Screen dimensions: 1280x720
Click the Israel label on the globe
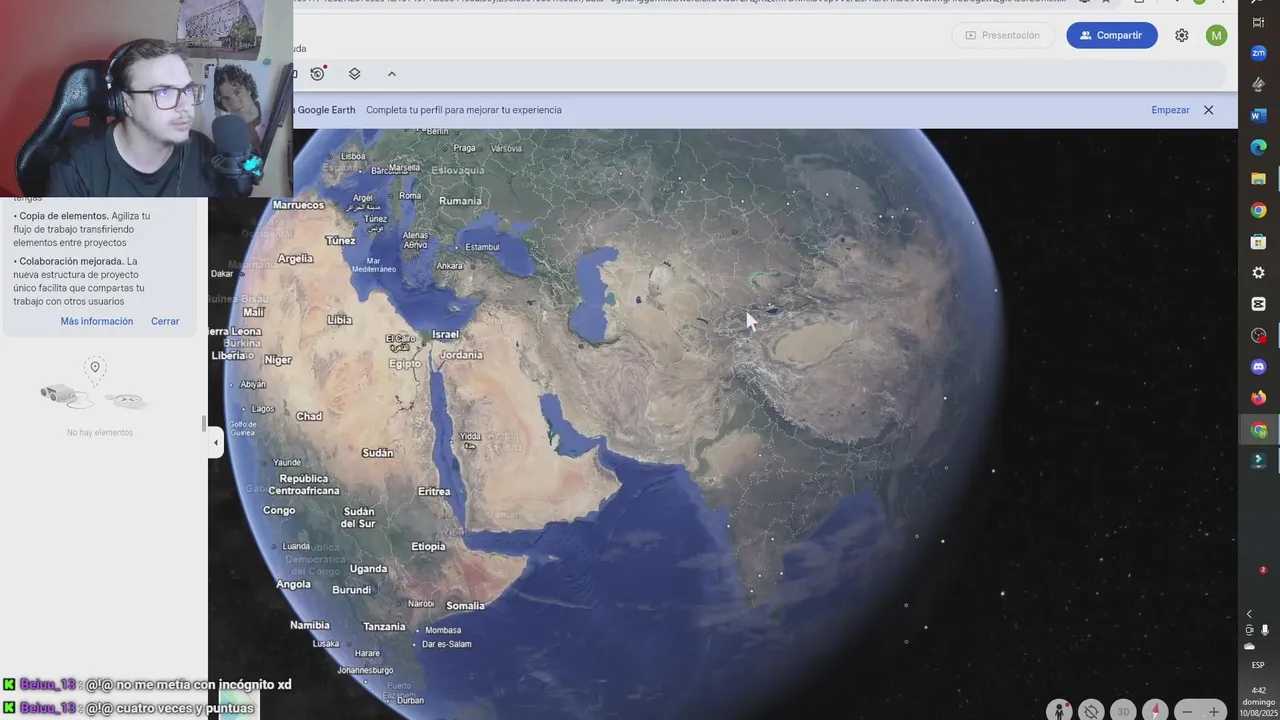click(445, 334)
